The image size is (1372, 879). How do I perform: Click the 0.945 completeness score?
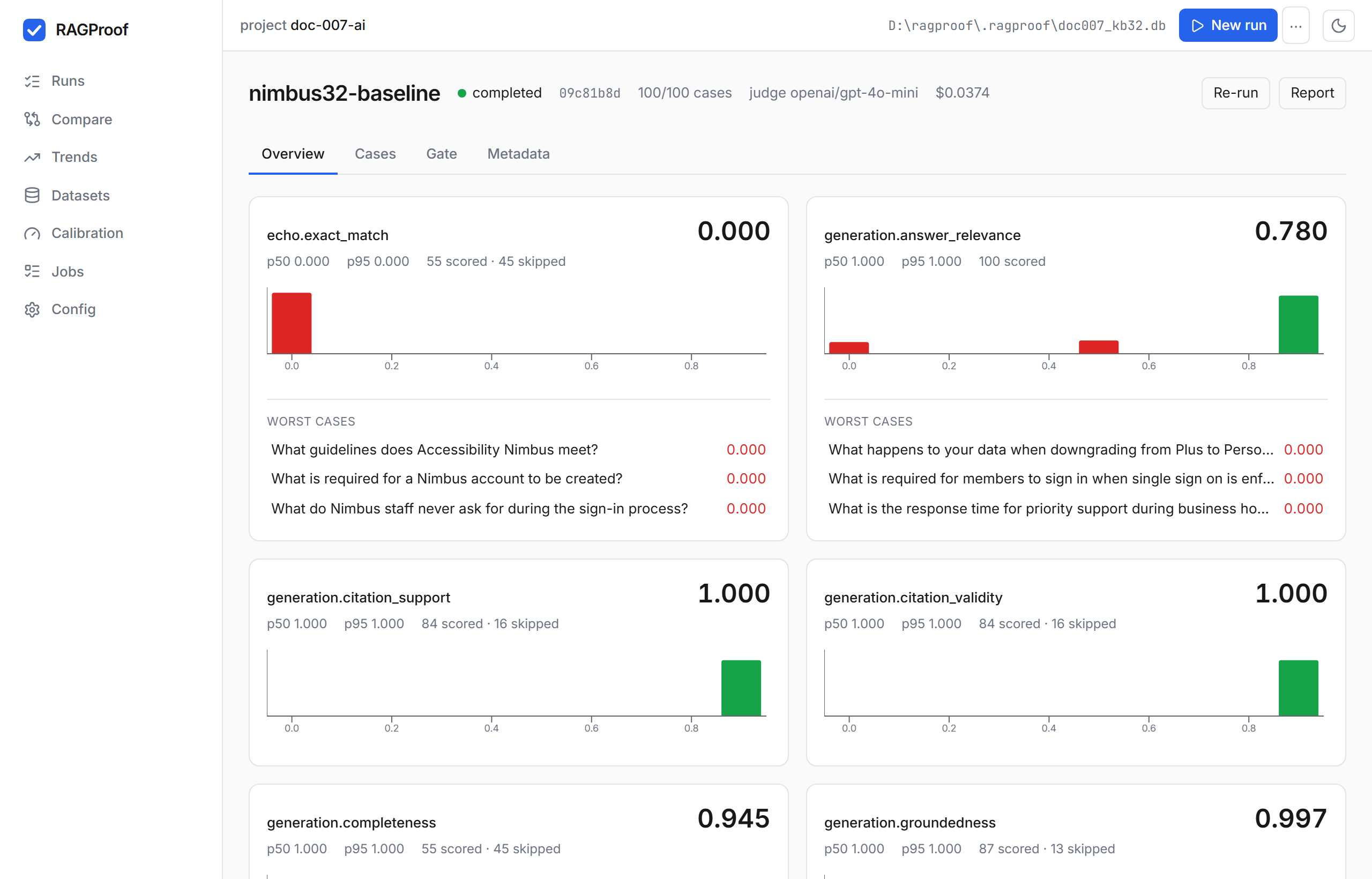click(x=733, y=818)
